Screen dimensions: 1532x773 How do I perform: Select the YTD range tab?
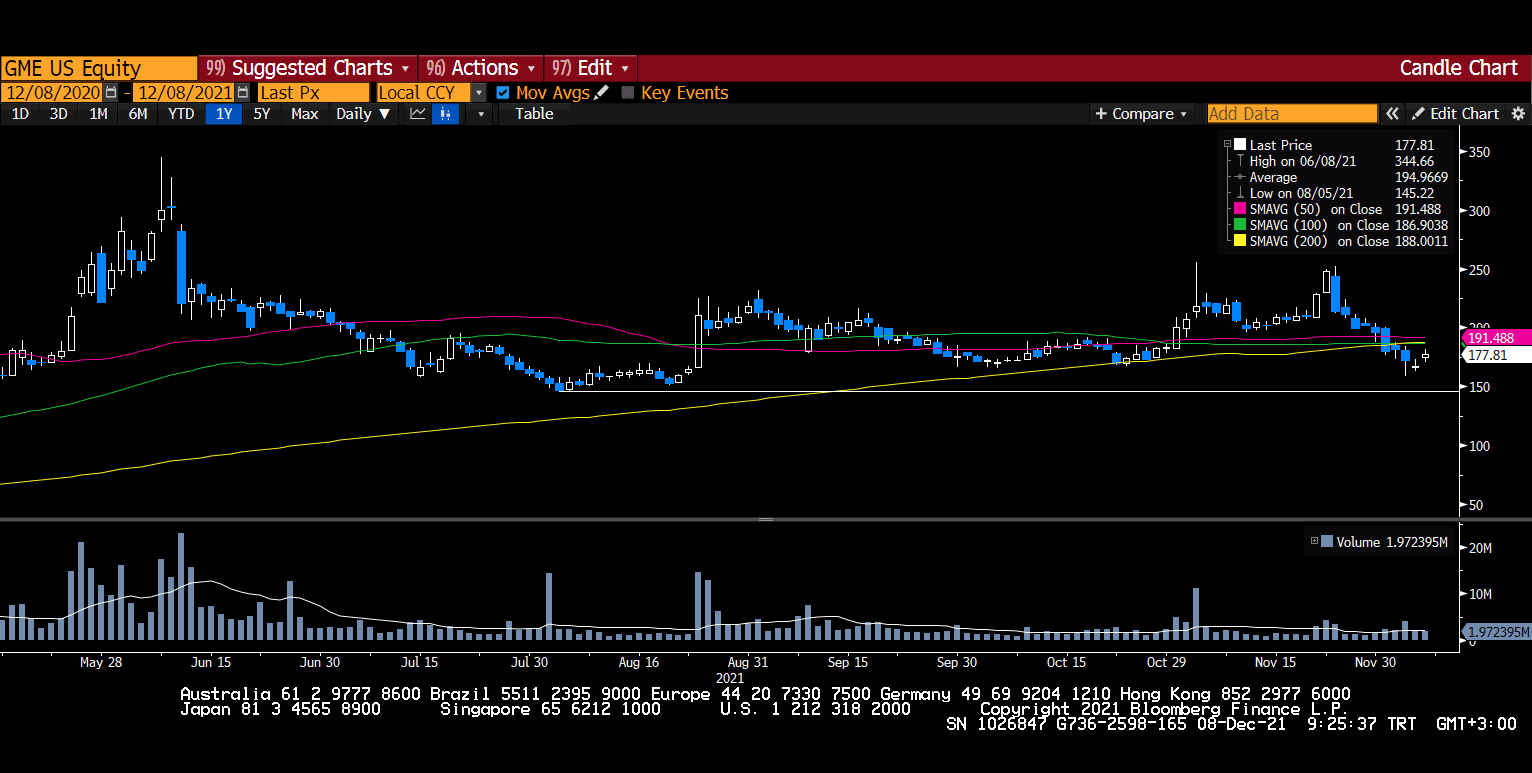coord(181,114)
